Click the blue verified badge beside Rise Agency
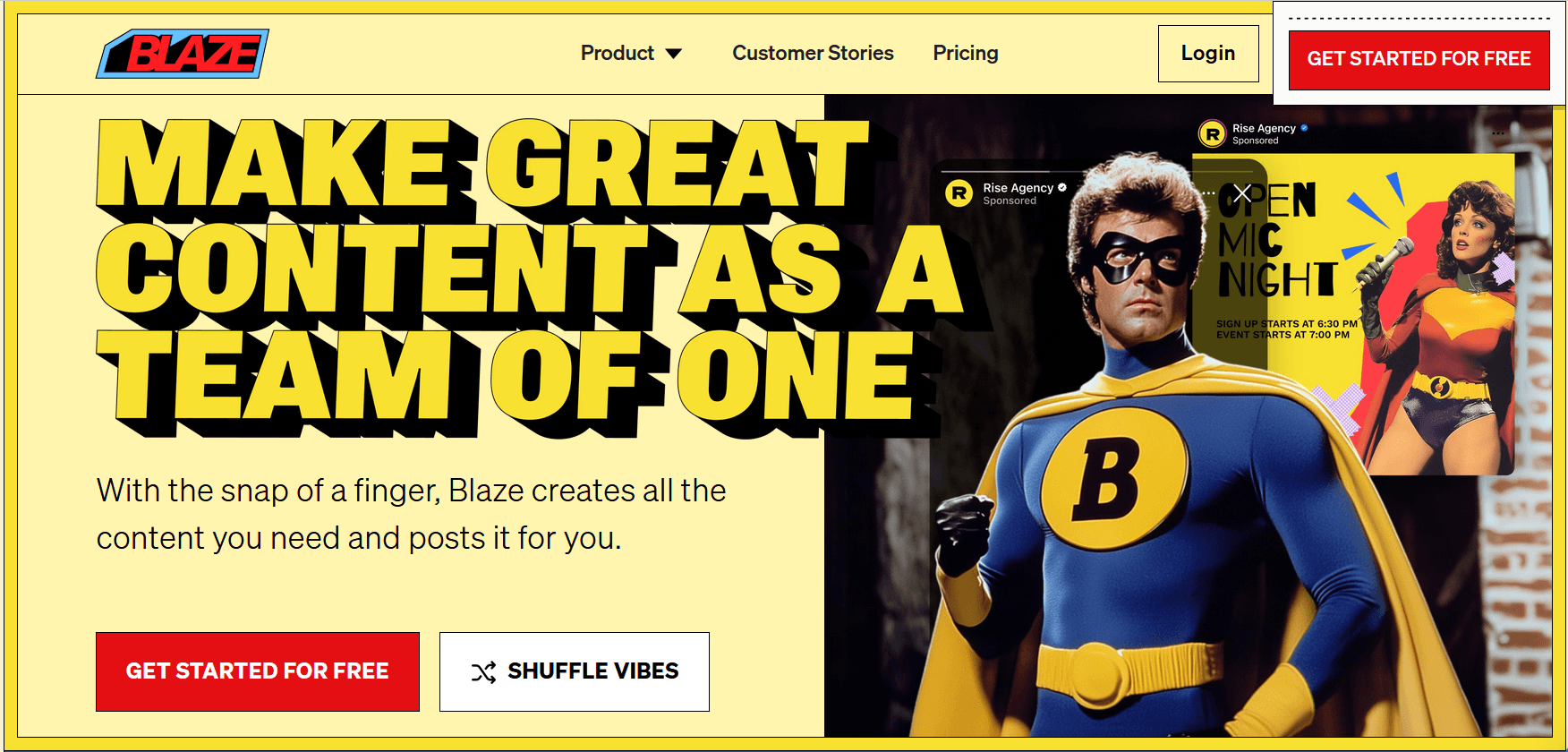The height and width of the screenshot is (752, 1568). [x=1304, y=128]
